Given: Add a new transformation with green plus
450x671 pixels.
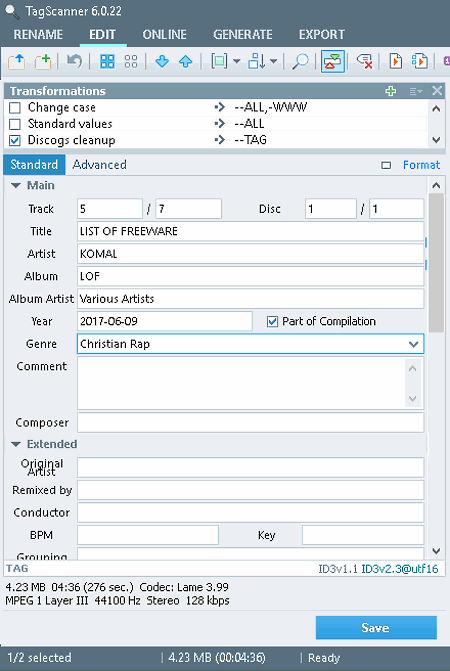Looking at the screenshot, I should point(391,91).
